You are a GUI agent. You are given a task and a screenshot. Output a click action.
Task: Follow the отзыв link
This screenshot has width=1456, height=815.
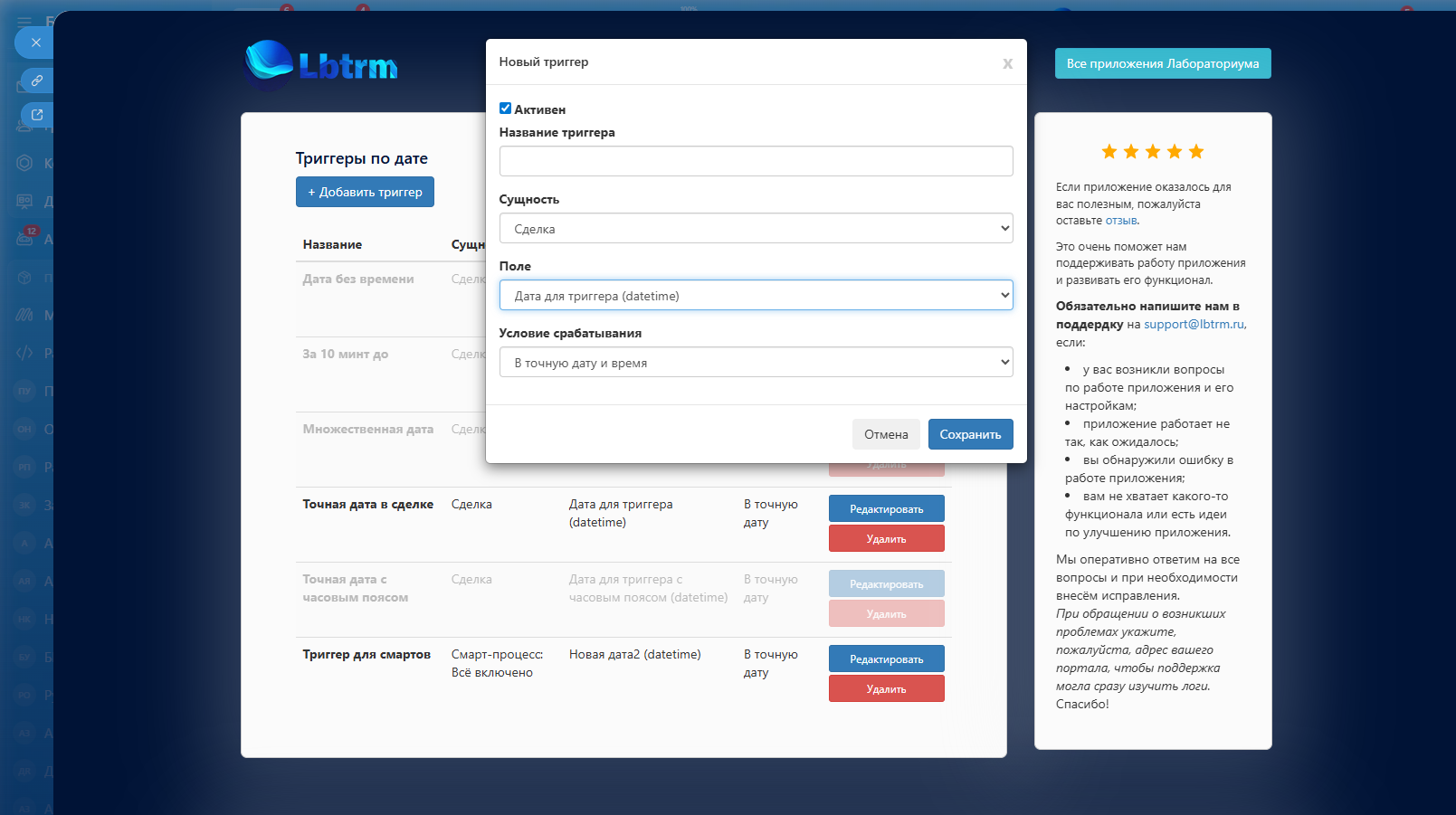[x=1120, y=221]
